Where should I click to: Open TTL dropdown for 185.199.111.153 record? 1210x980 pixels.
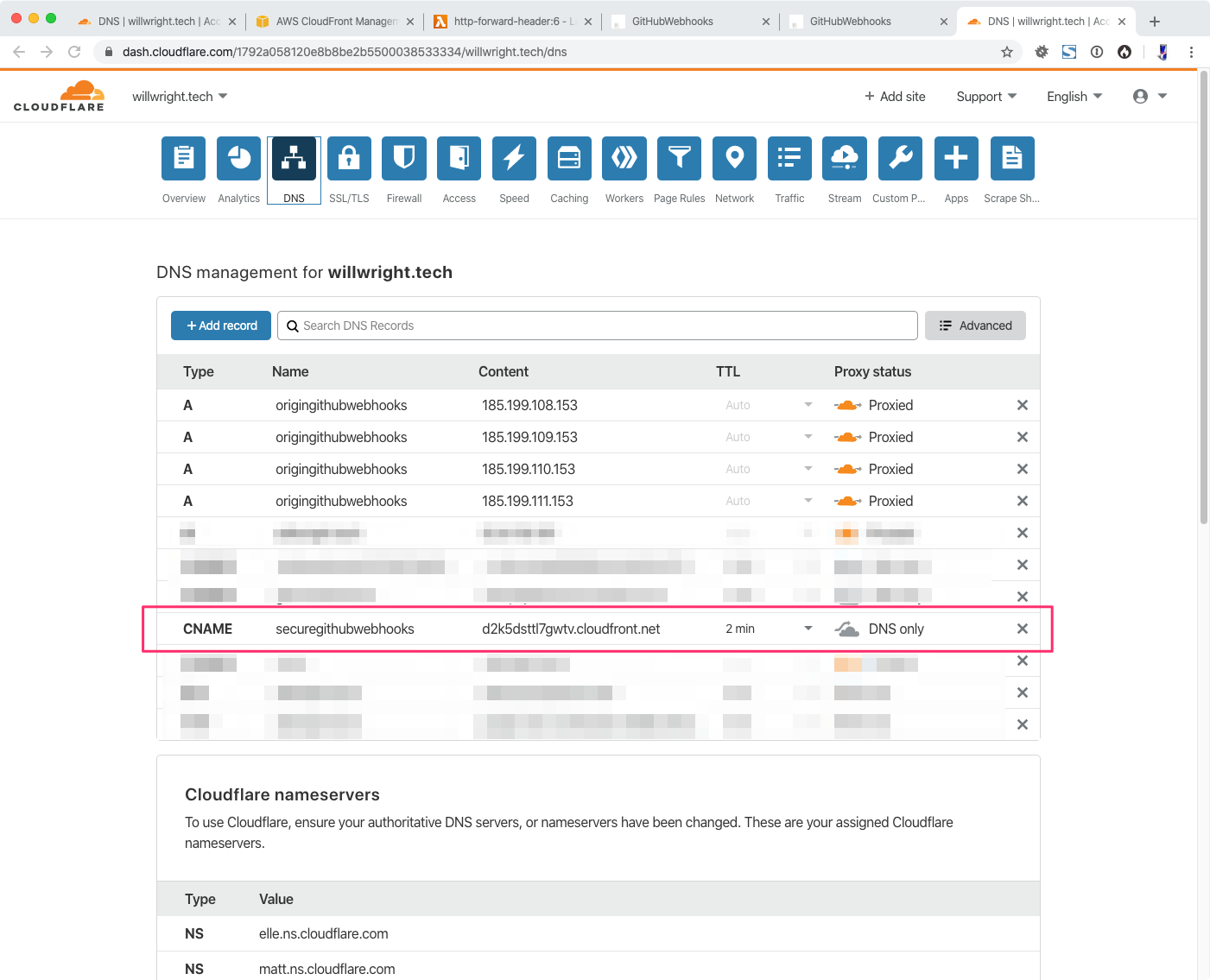click(808, 501)
